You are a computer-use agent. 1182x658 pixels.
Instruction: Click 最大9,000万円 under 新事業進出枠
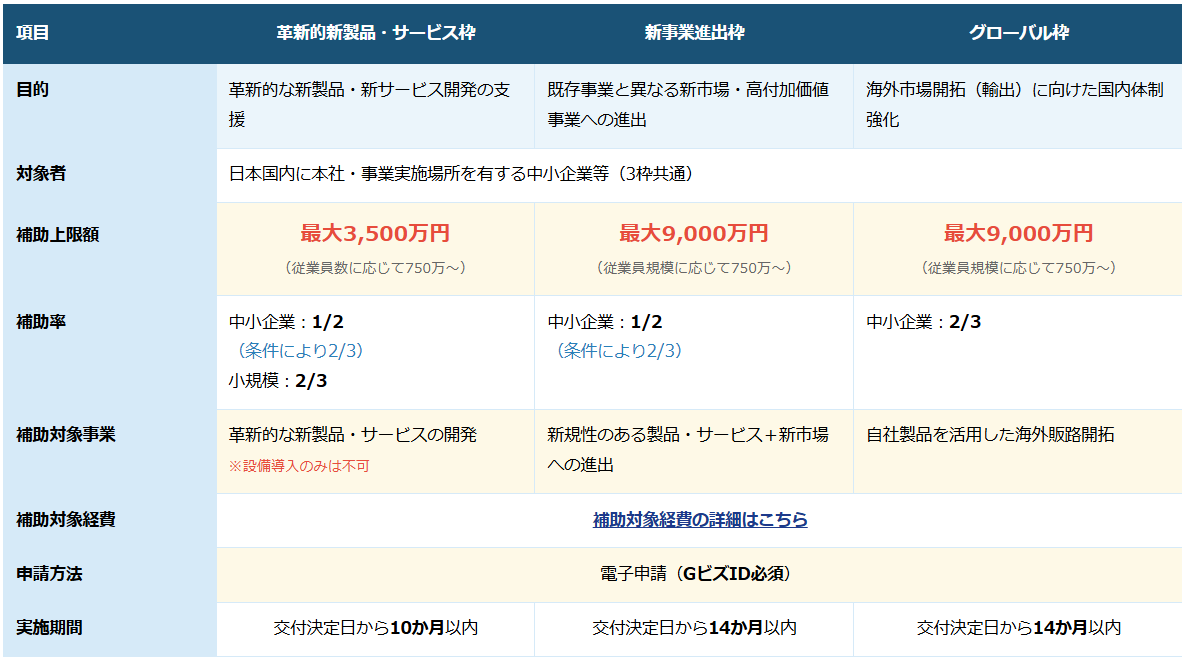tap(694, 233)
